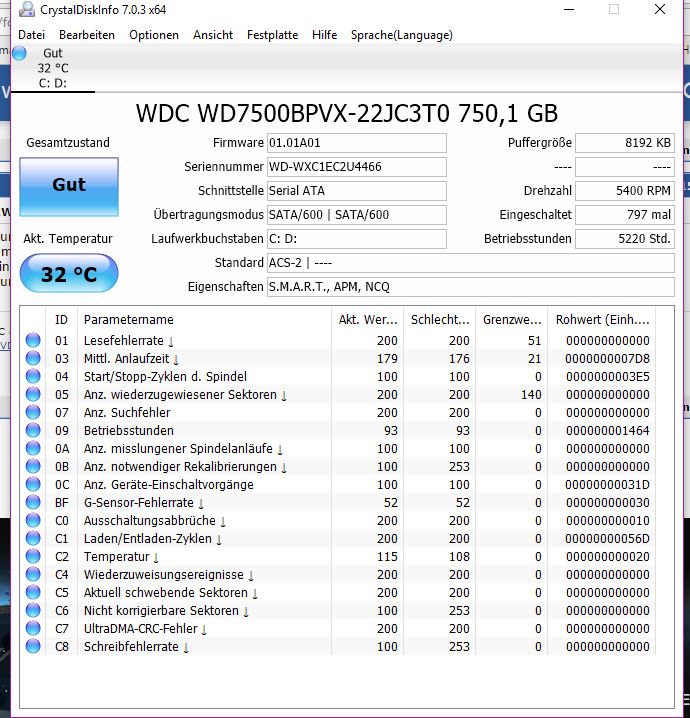Click the status orb for Schreibfehlerrate row
The image size is (690, 718).
(x=33, y=646)
